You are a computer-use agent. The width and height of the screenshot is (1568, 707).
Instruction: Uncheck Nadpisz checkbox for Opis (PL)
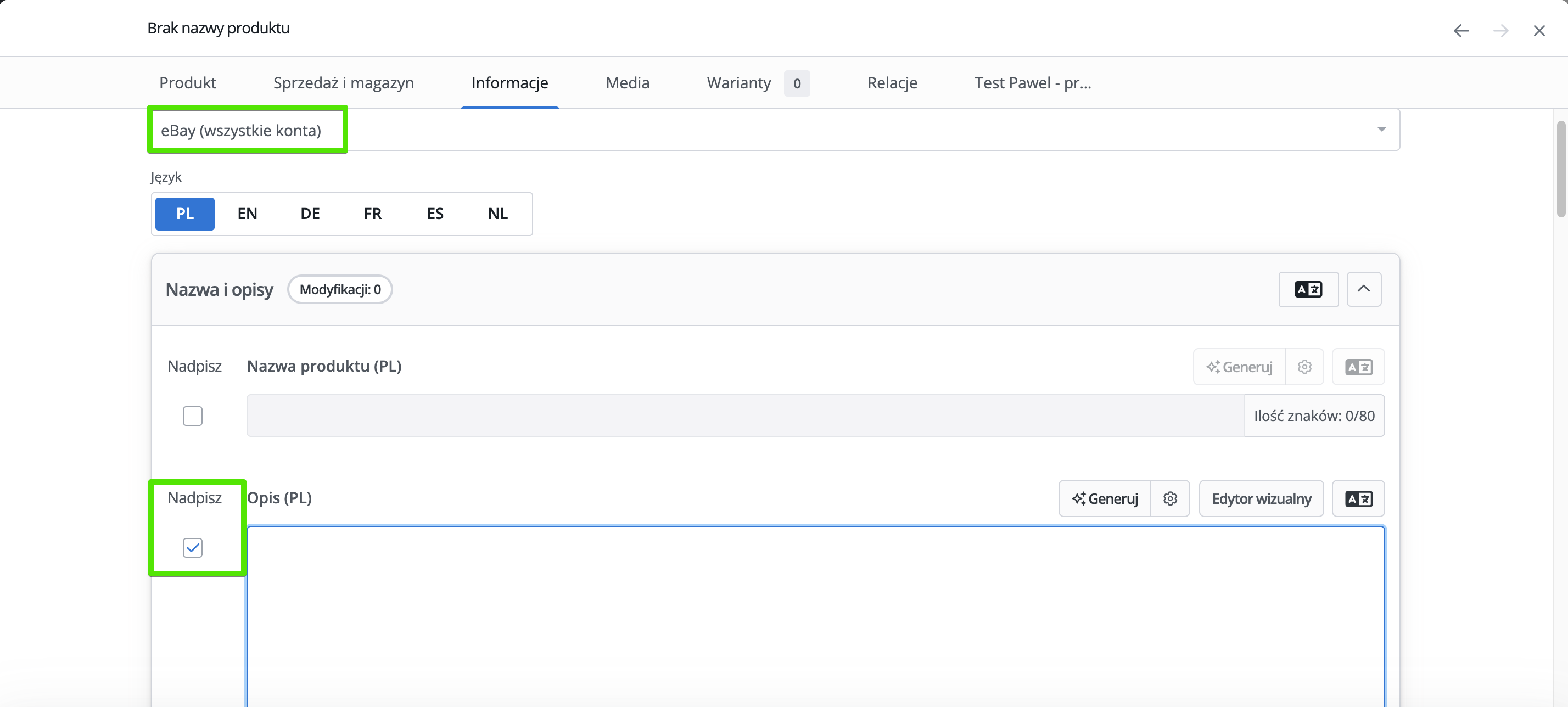(192, 548)
